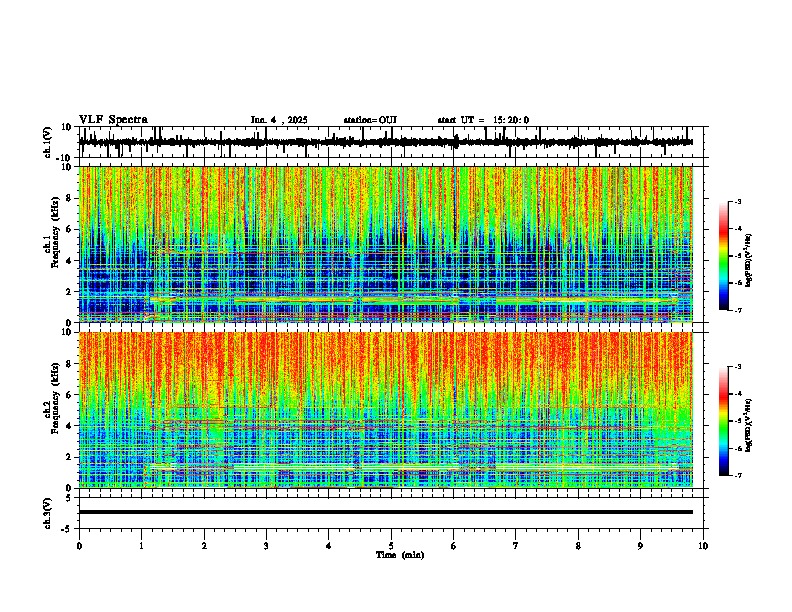
Task: Click the 'ch.3(V)' axis label
Action: [x=48, y=513]
